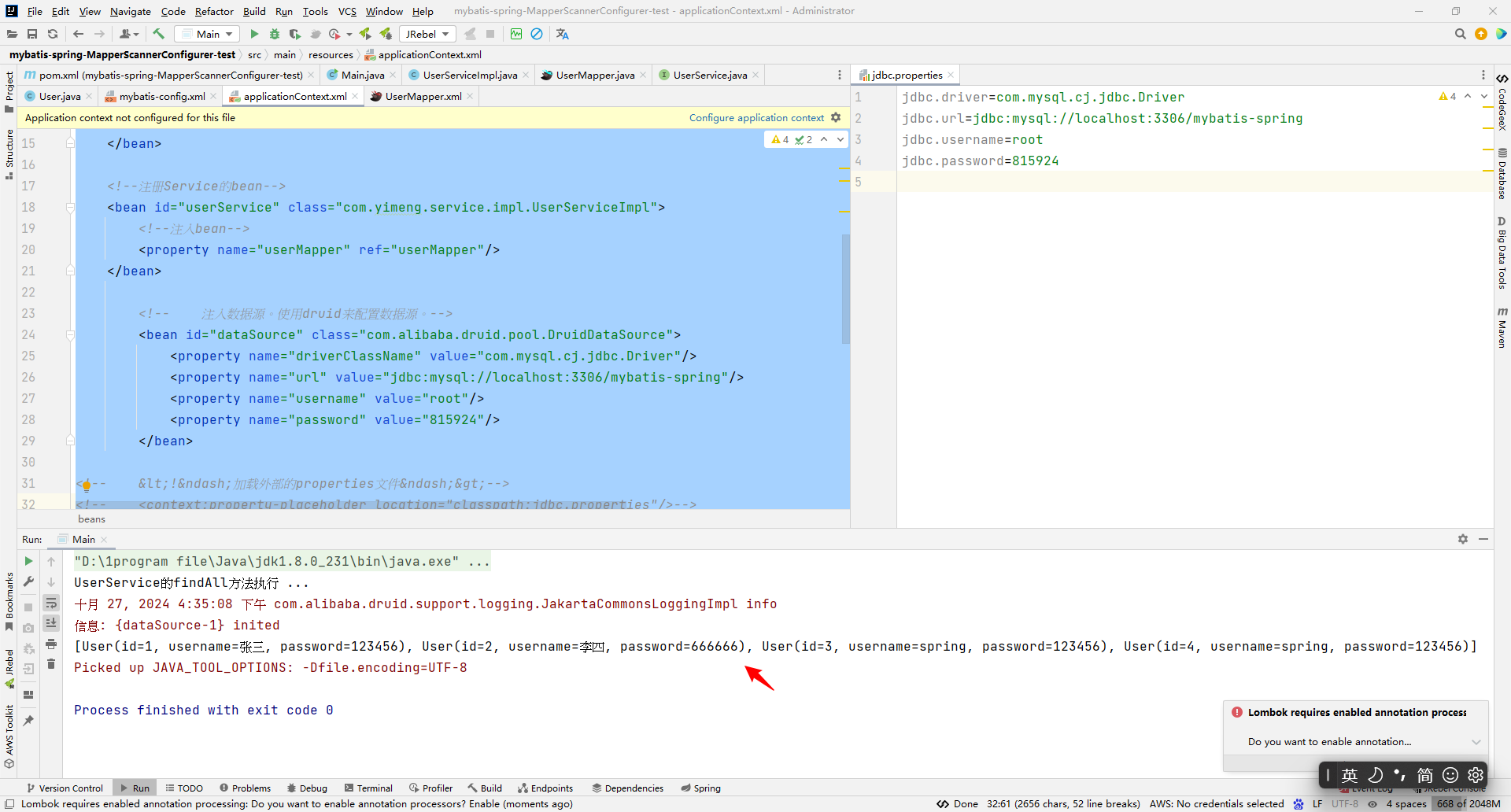The height and width of the screenshot is (812, 1511).
Task: Debug with JRebel rocket-bug icon
Action: 386,34
